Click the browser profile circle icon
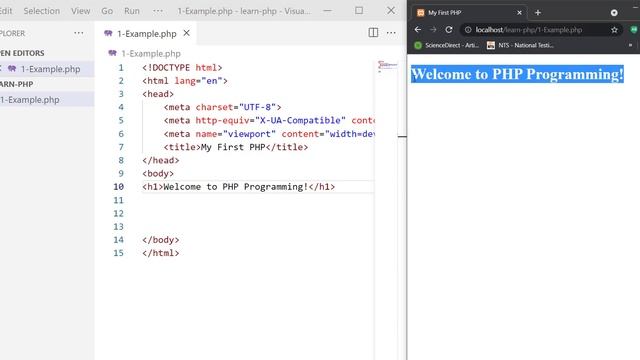Image resolution: width=640 pixels, height=360 pixels. [614, 13]
